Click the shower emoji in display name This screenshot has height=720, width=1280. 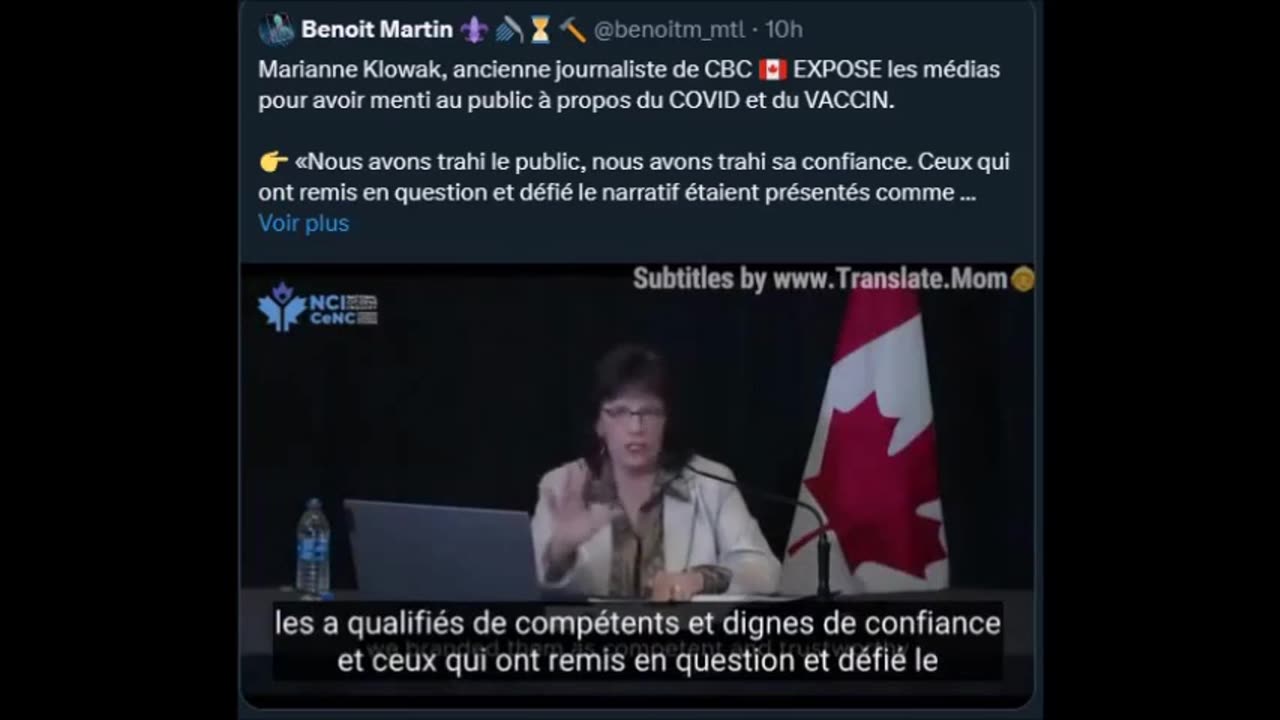click(x=508, y=30)
